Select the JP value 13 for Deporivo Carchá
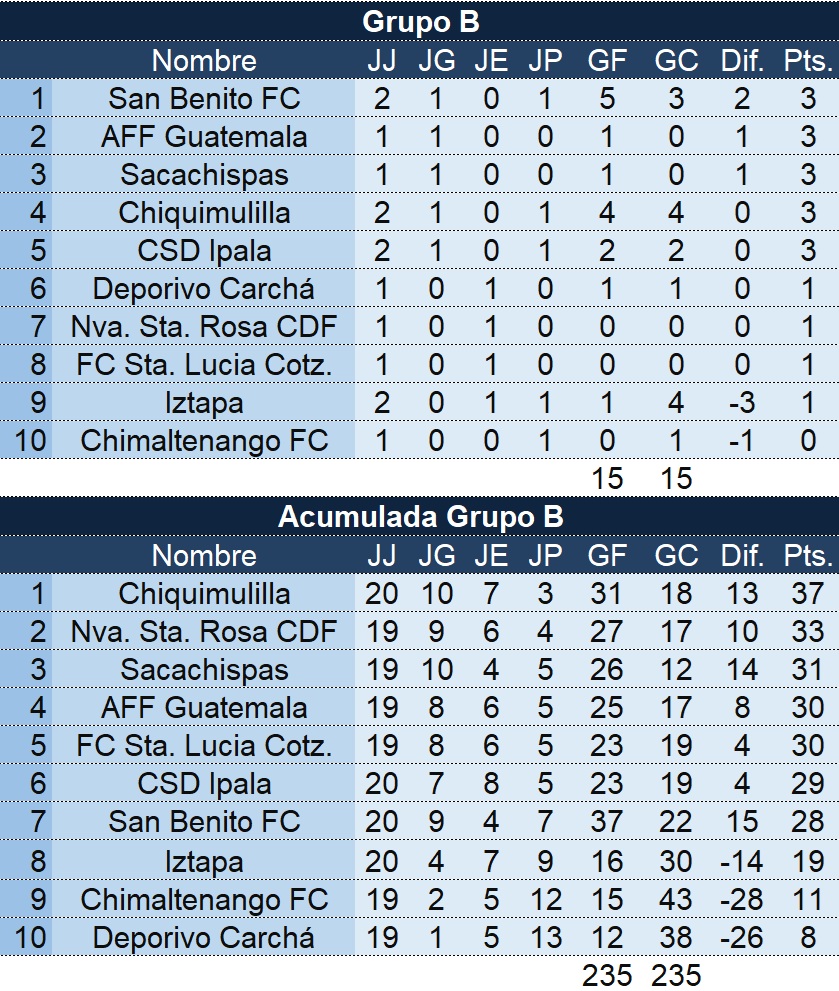839x991 pixels. point(546,937)
